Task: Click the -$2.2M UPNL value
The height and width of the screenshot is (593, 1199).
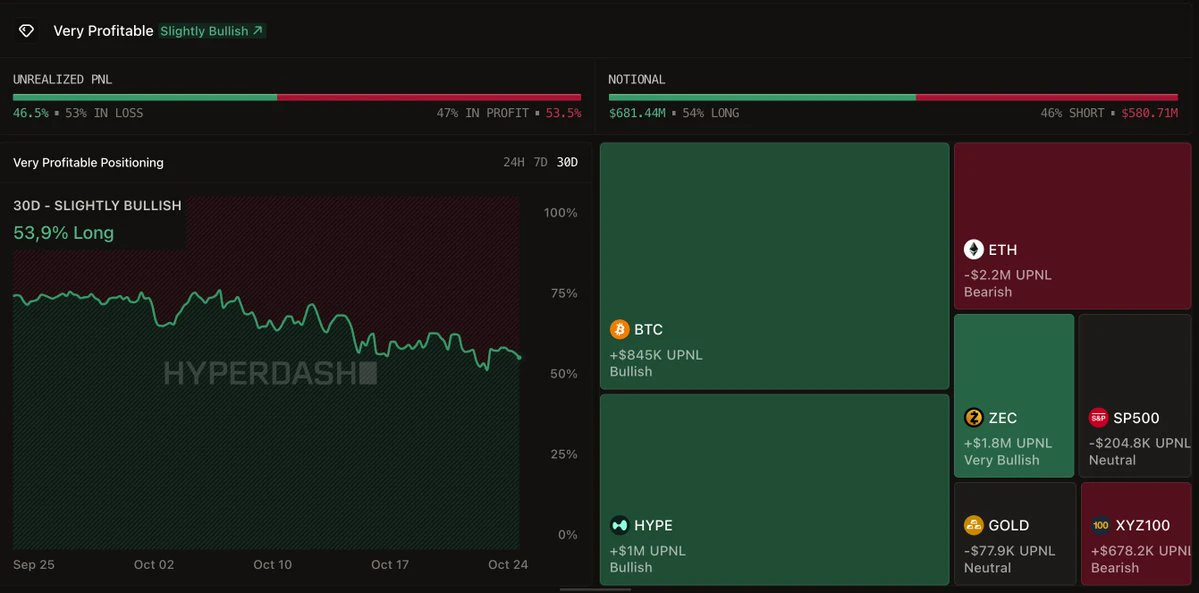Action: tap(1008, 275)
